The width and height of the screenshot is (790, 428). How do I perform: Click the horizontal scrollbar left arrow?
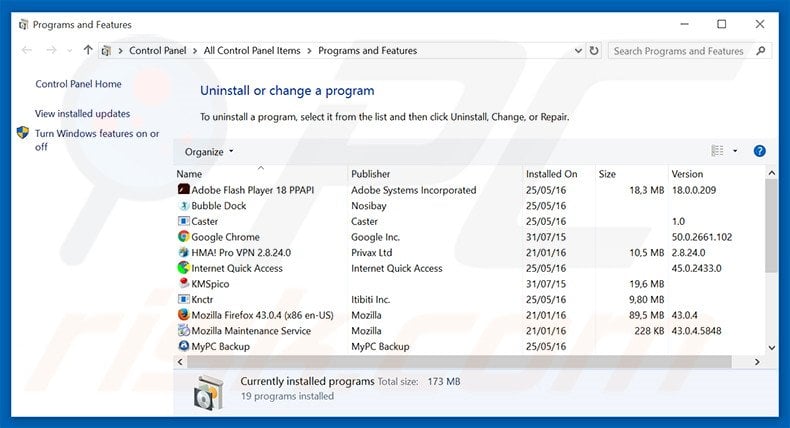click(x=180, y=361)
